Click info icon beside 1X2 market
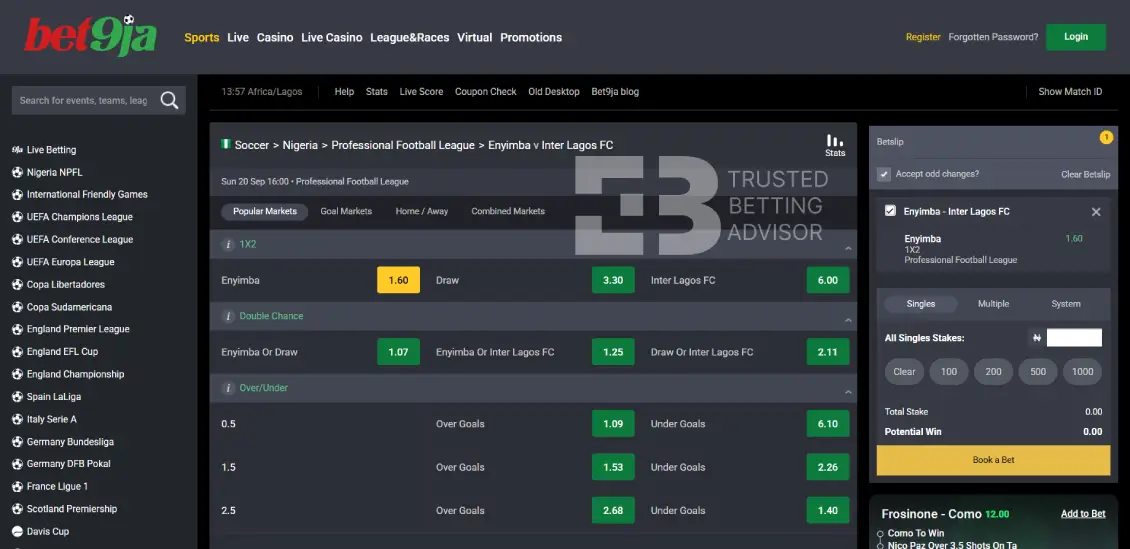Screen dimensions: 1130x549 tap(229, 244)
